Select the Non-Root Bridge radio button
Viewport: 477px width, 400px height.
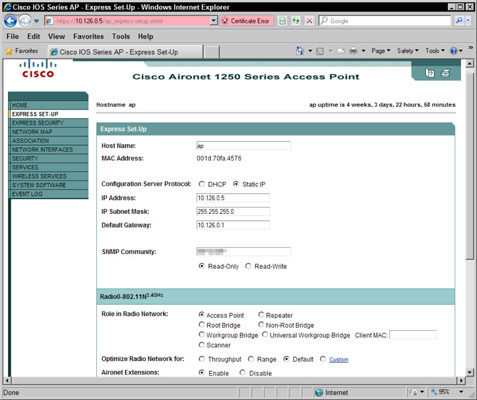click(x=261, y=324)
